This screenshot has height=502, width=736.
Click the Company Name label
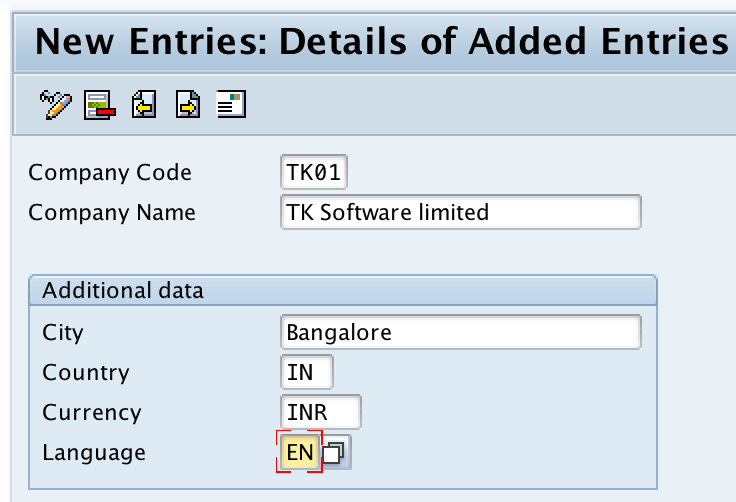(x=112, y=212)
